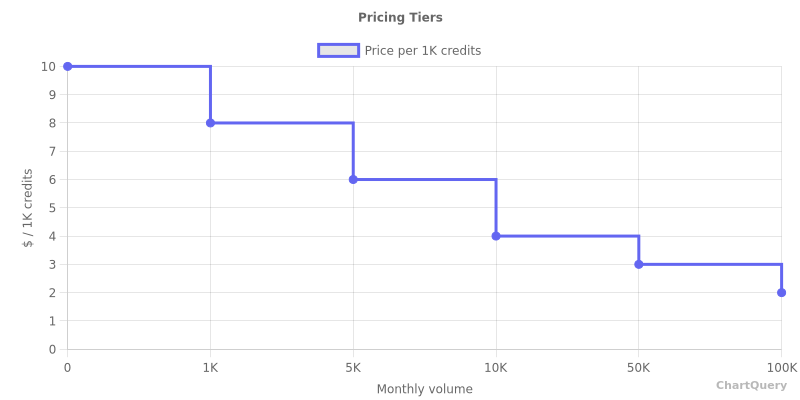Click the '0' y-axis tick label

(52, 350)
